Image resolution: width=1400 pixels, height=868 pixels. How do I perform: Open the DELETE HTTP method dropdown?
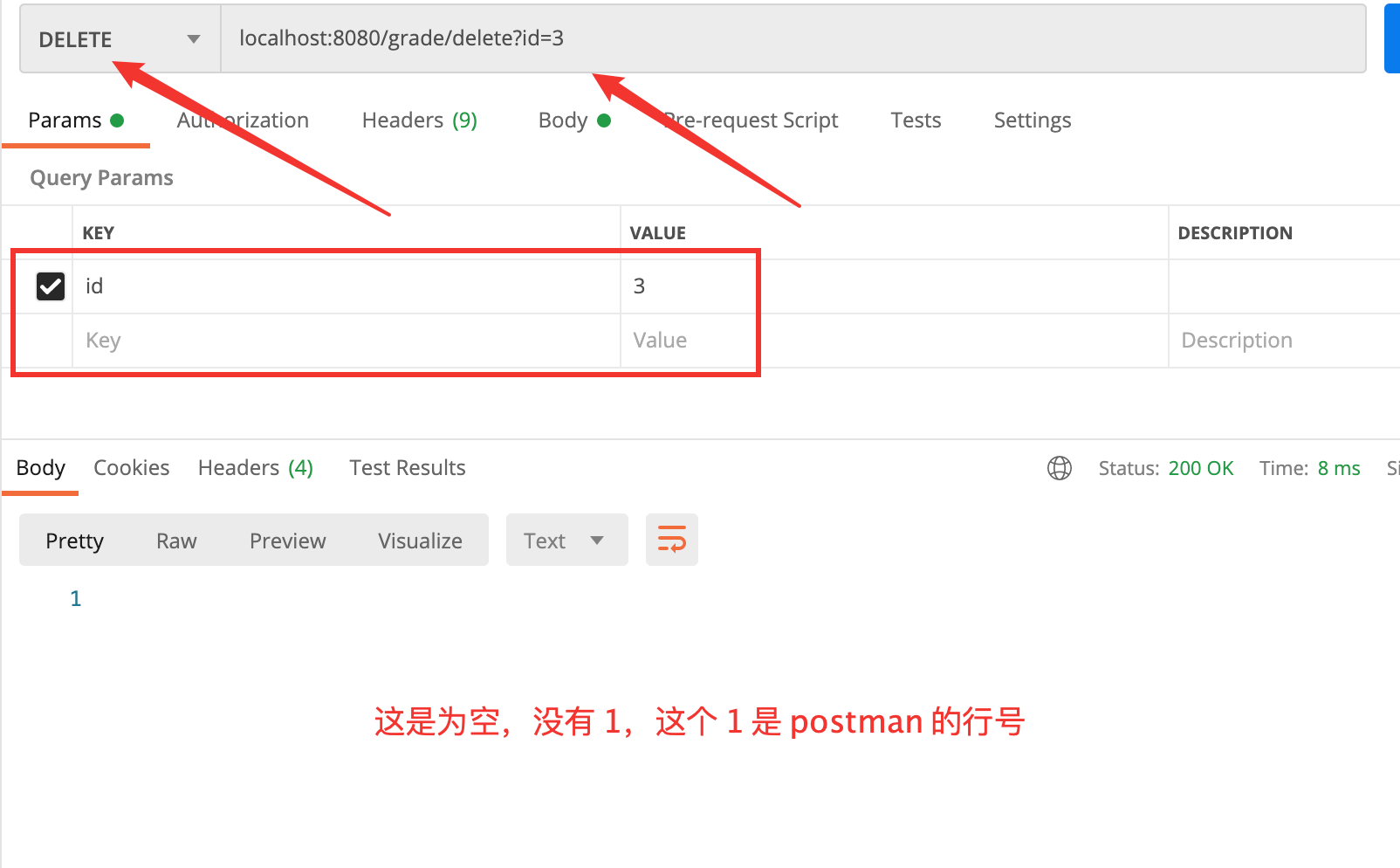click(x=120, y=39)
